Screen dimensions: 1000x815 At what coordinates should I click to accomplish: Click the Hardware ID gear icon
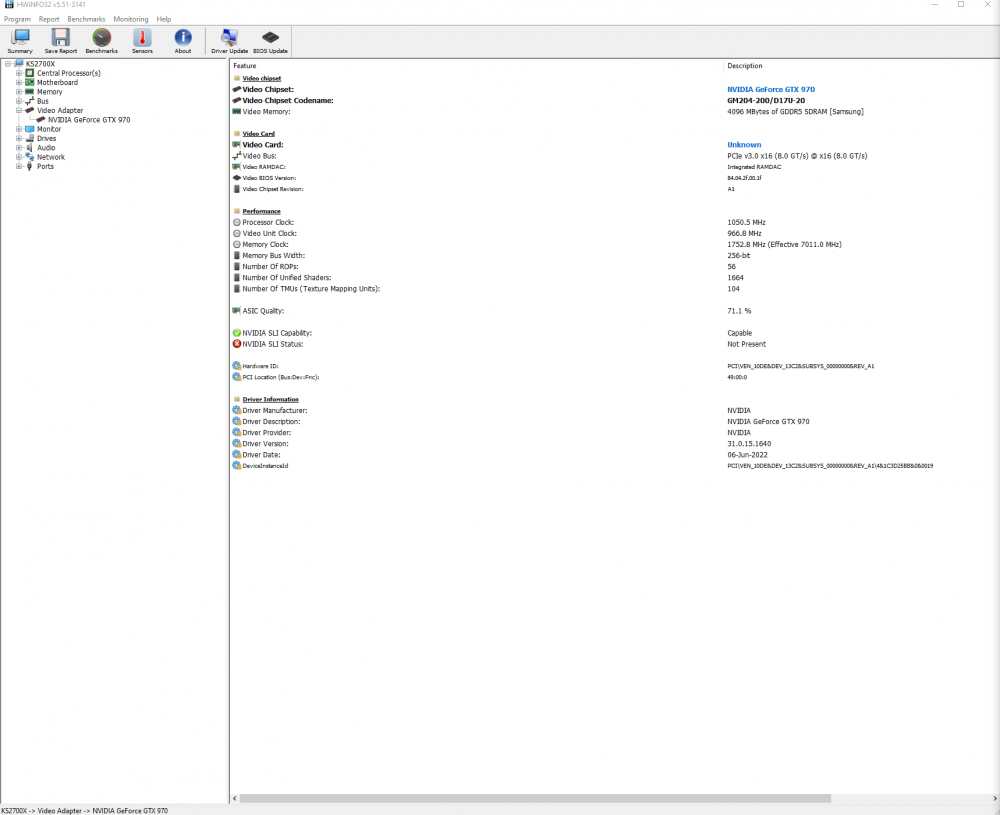(x=237, y=366)
